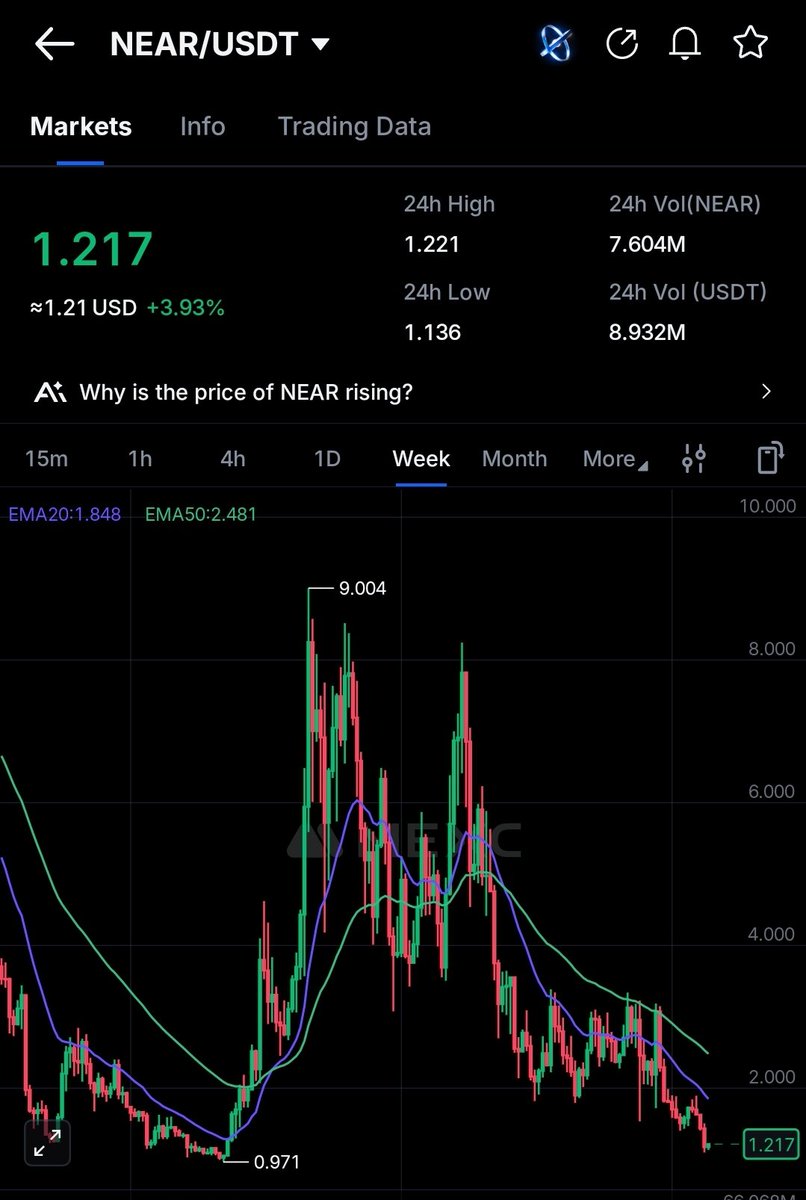Open the Info tab
The image size is (806, 1200).
pos(202,126)
